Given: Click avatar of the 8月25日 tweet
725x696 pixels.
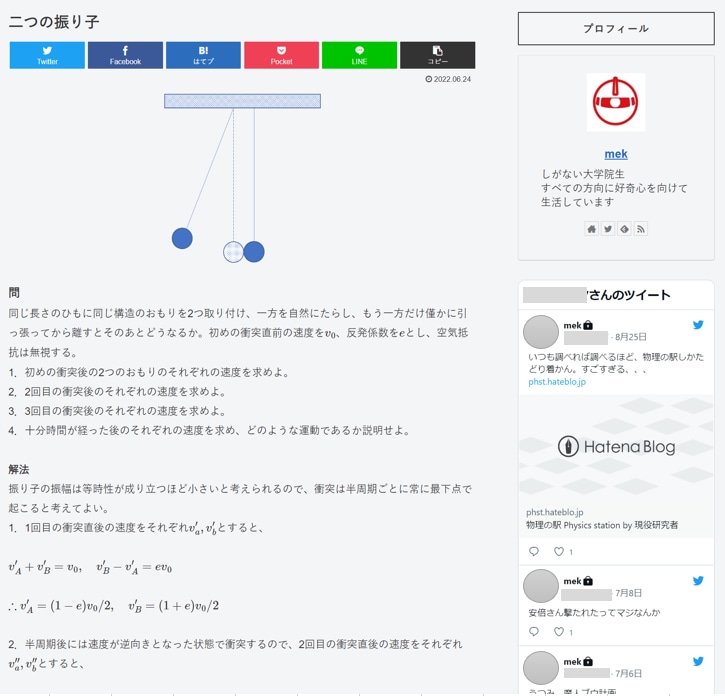Looking at the screenshot, I should (x=541, y=332).
